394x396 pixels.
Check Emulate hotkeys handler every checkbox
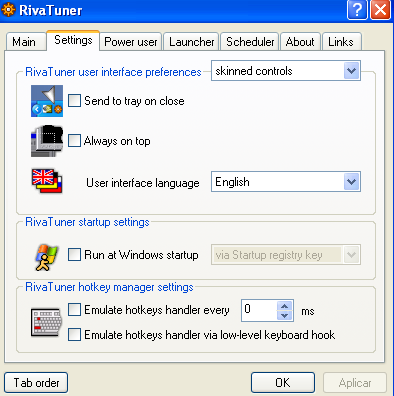pyautogui.click(x=74, y=309)
